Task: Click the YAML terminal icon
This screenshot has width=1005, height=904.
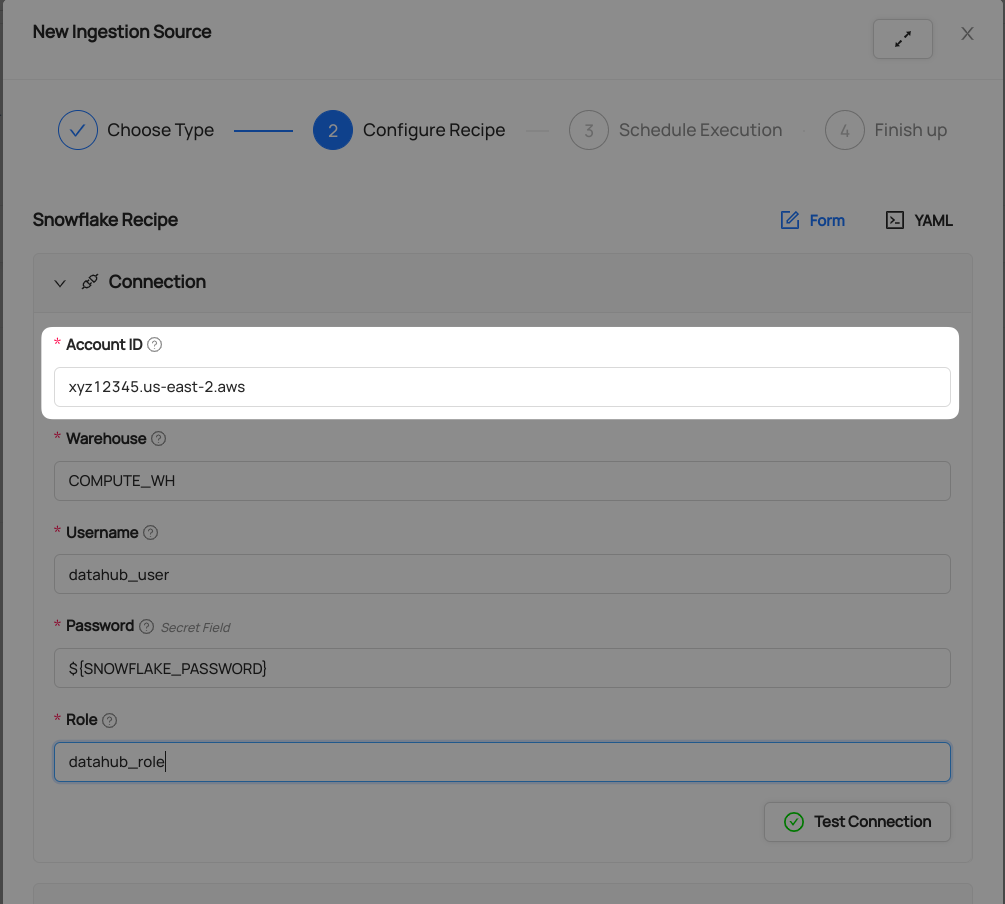Action: pyautogui.click(x=895, y=220)
